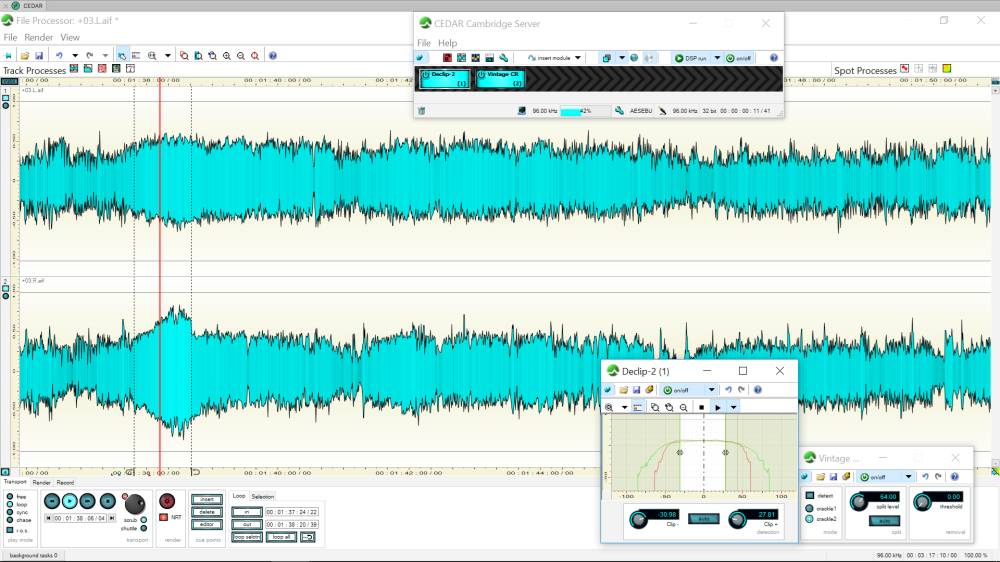Select the scrub radio option

click(144, 520)
